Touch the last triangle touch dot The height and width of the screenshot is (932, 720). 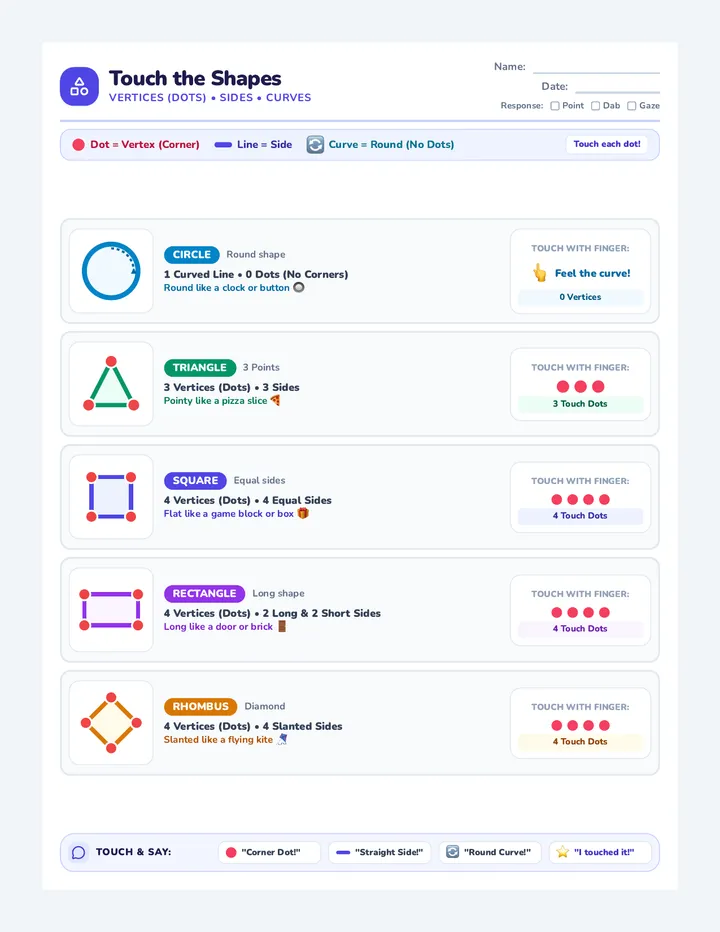[598, 386]
